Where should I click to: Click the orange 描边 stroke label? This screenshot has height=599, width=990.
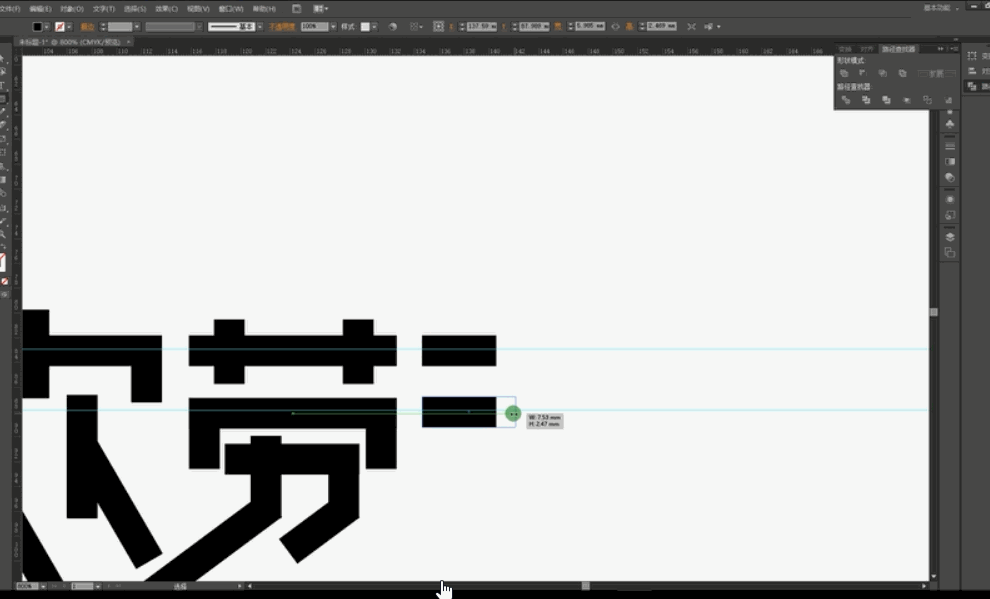coord(87,27)
